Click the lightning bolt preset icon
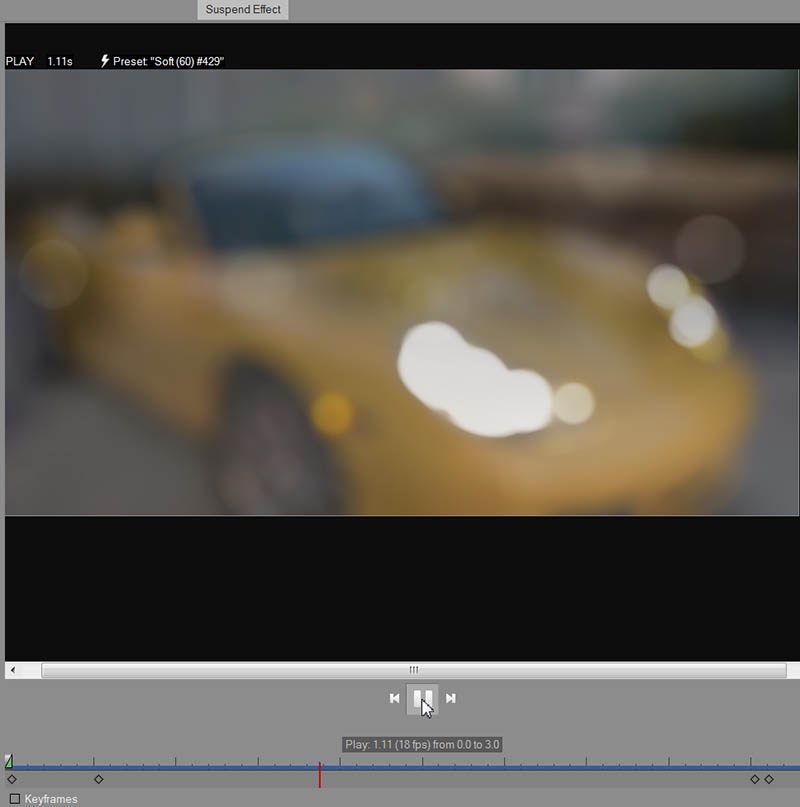800x807 pixels. [105, 61]
